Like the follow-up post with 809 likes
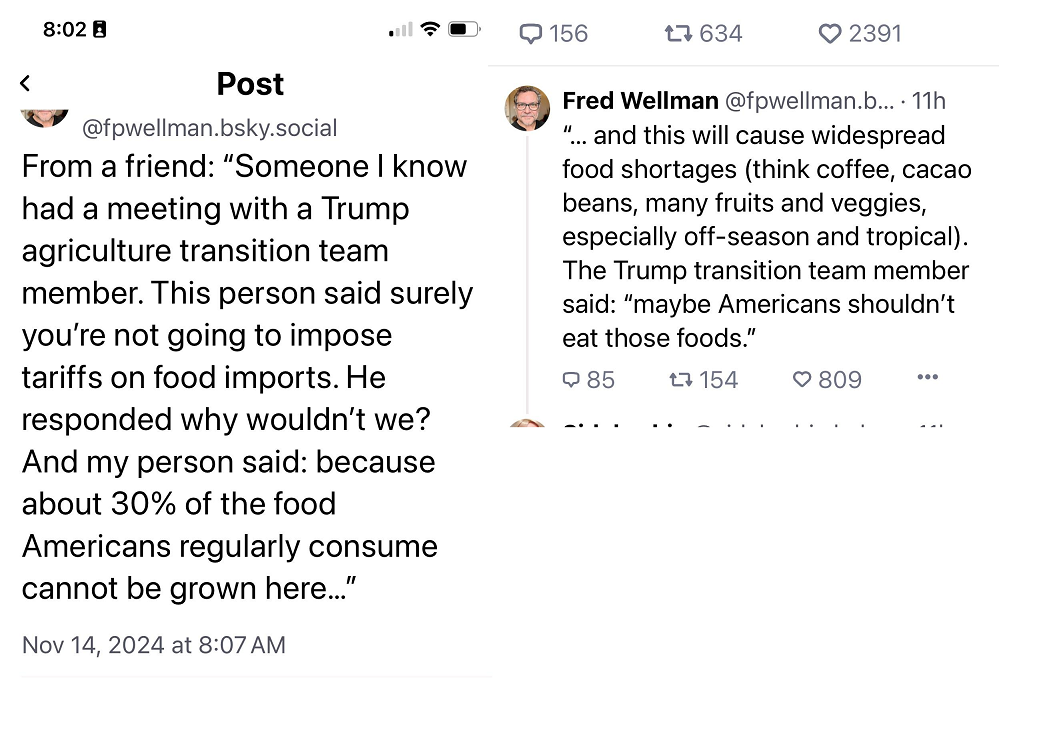The width and height of the screenshot is (1057, 752). (x=827, y=379)
